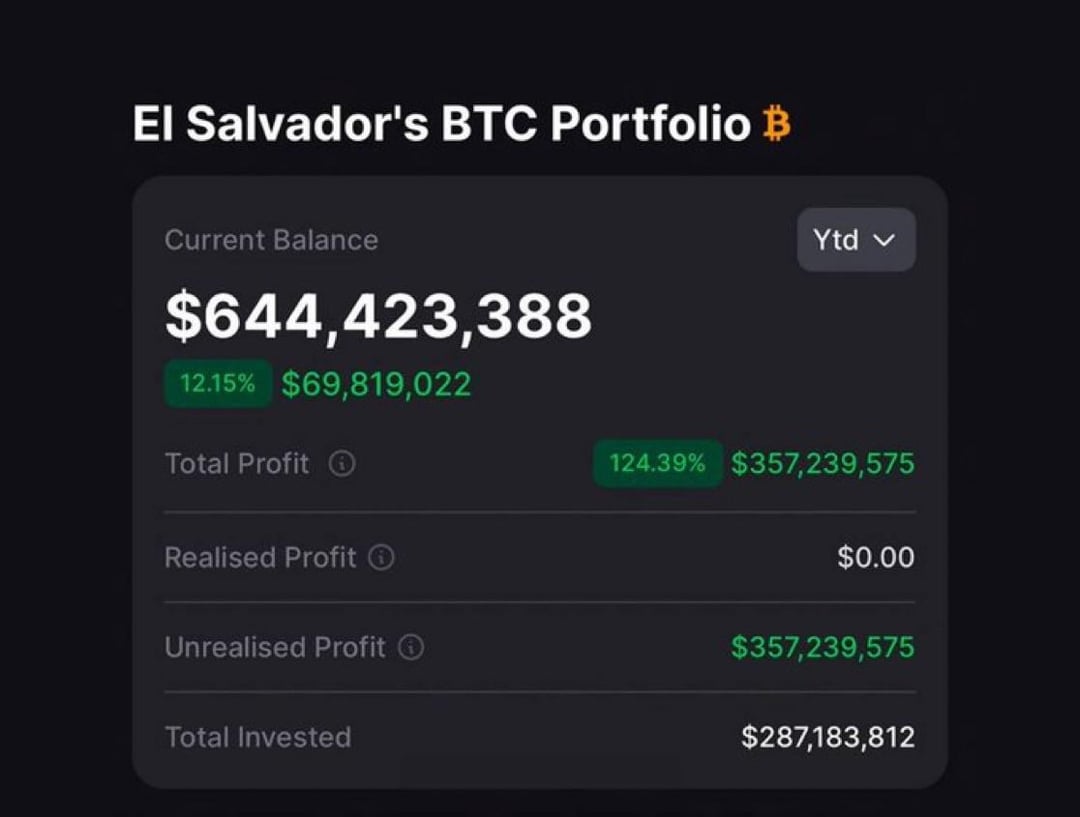Click the Total Invested $287,183,812 amount
The width and height of the screenshot is (1080, 817).
828,737
